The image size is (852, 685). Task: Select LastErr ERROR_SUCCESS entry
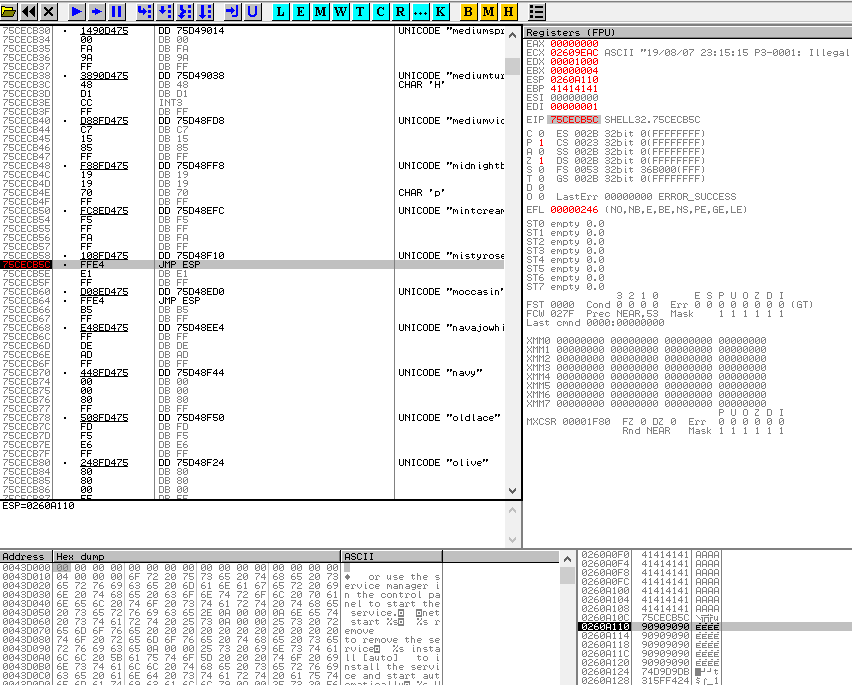646,197
